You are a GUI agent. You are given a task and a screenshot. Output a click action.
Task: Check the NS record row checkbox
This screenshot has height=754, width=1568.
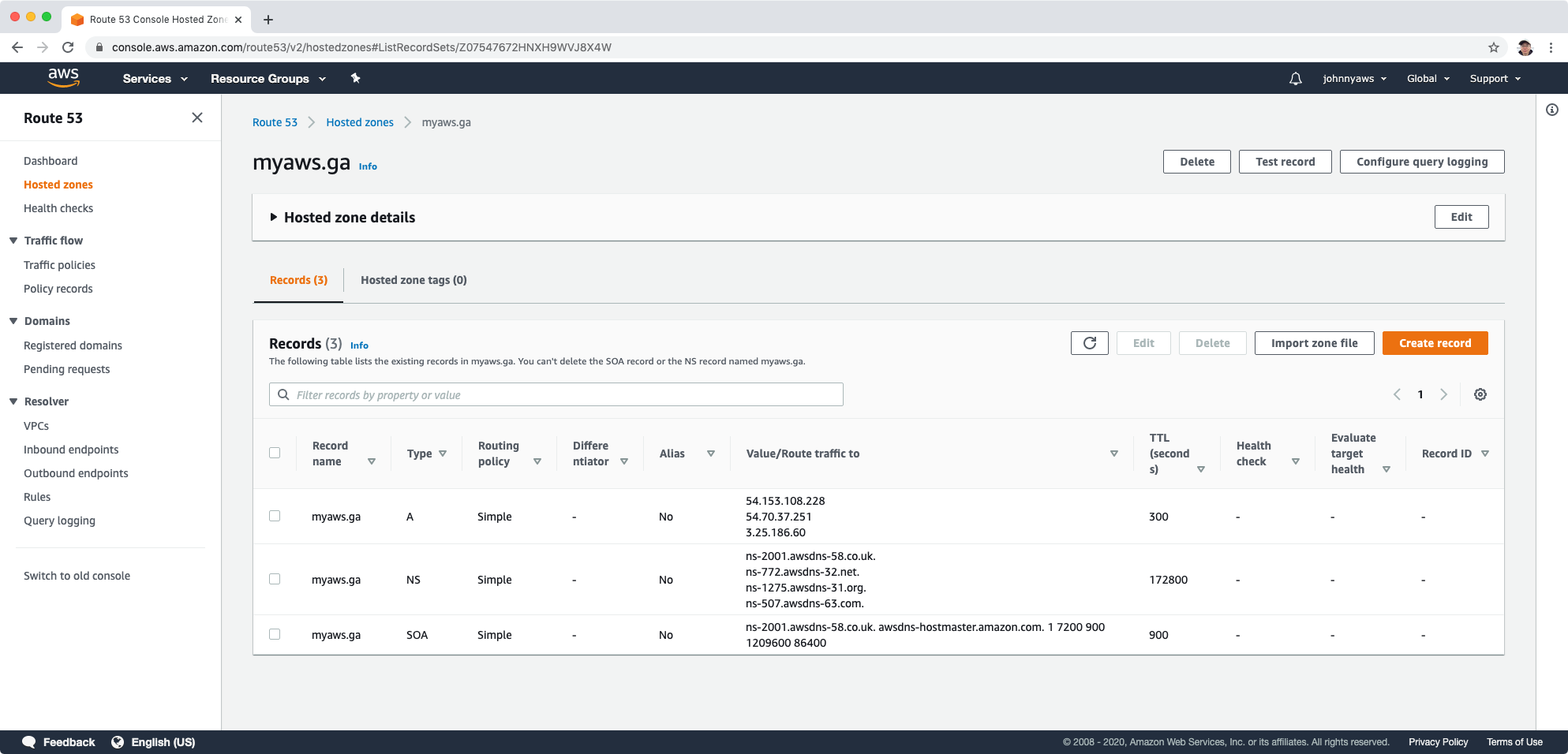[275, 579]
